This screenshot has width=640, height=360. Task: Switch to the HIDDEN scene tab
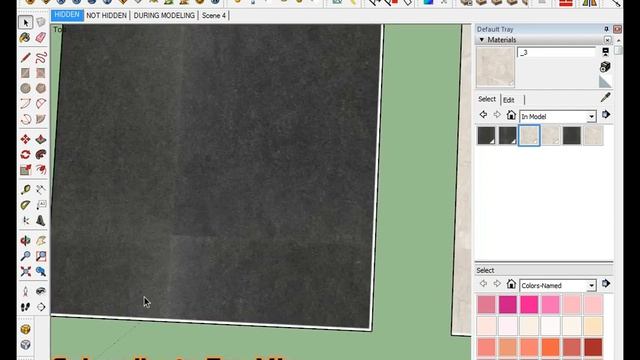click(67, 15)
